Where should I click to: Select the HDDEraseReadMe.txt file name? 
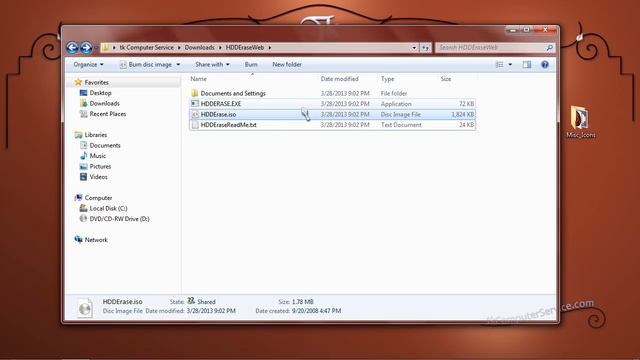point(229,125)
